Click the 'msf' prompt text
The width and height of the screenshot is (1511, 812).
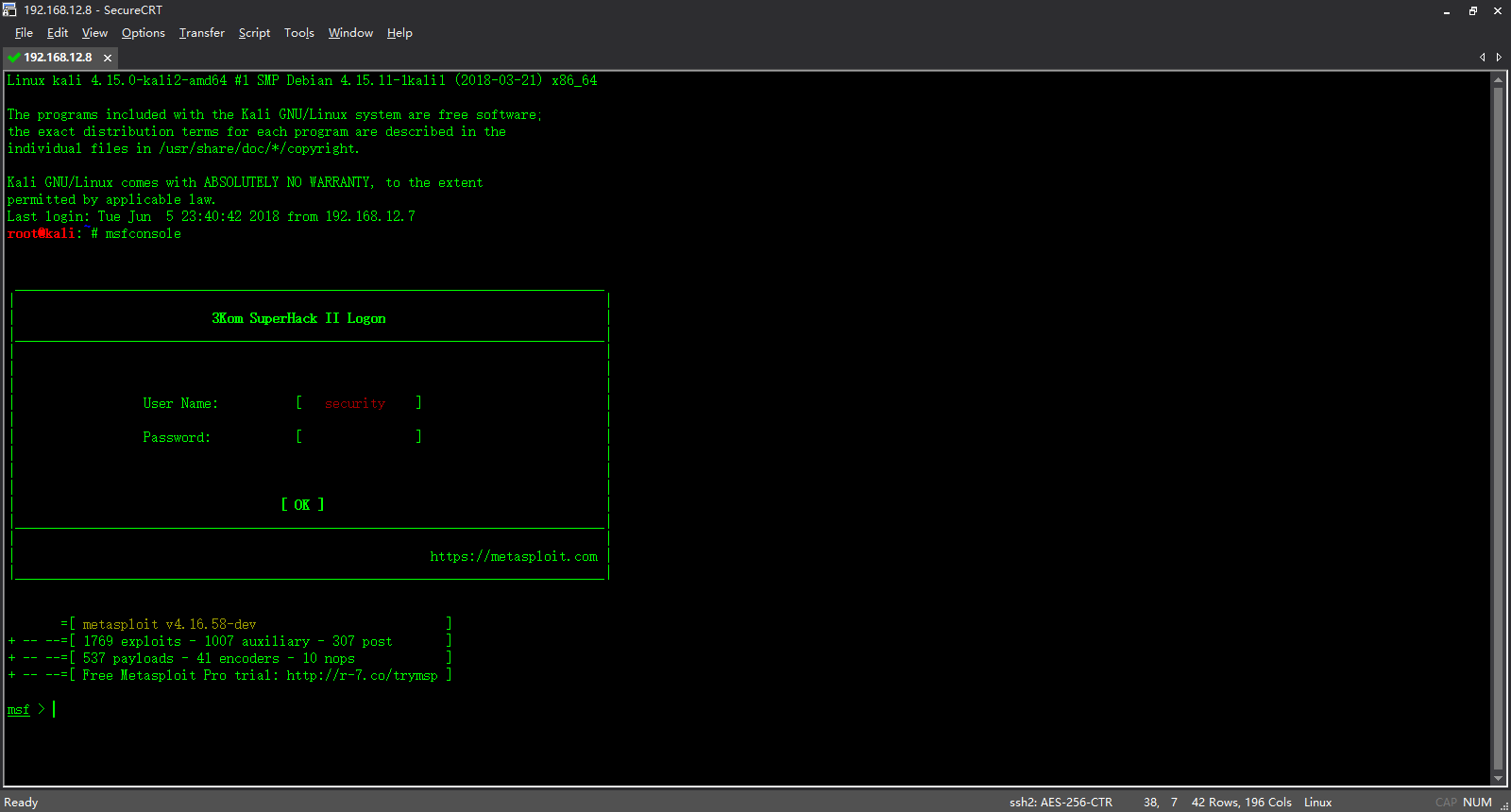pyautogui.click(x=18, y=709)
